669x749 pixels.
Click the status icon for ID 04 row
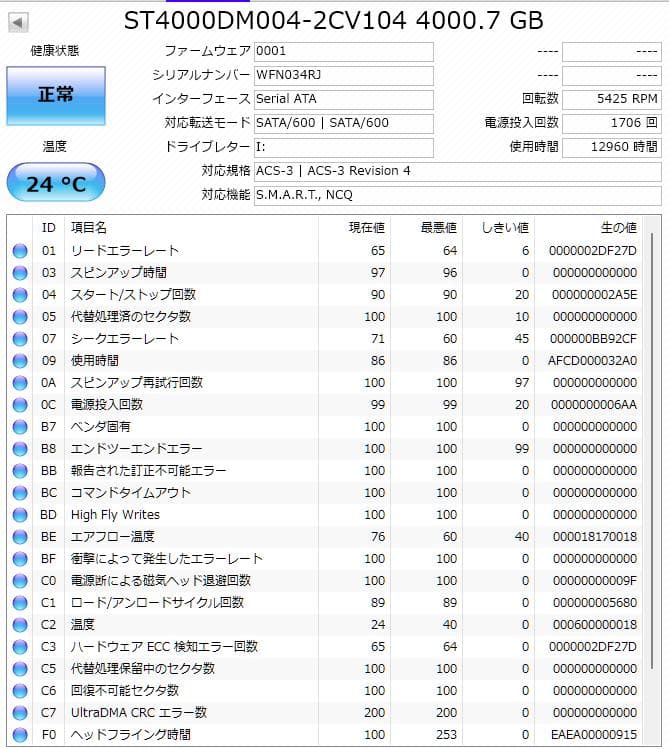coord(20,295)
